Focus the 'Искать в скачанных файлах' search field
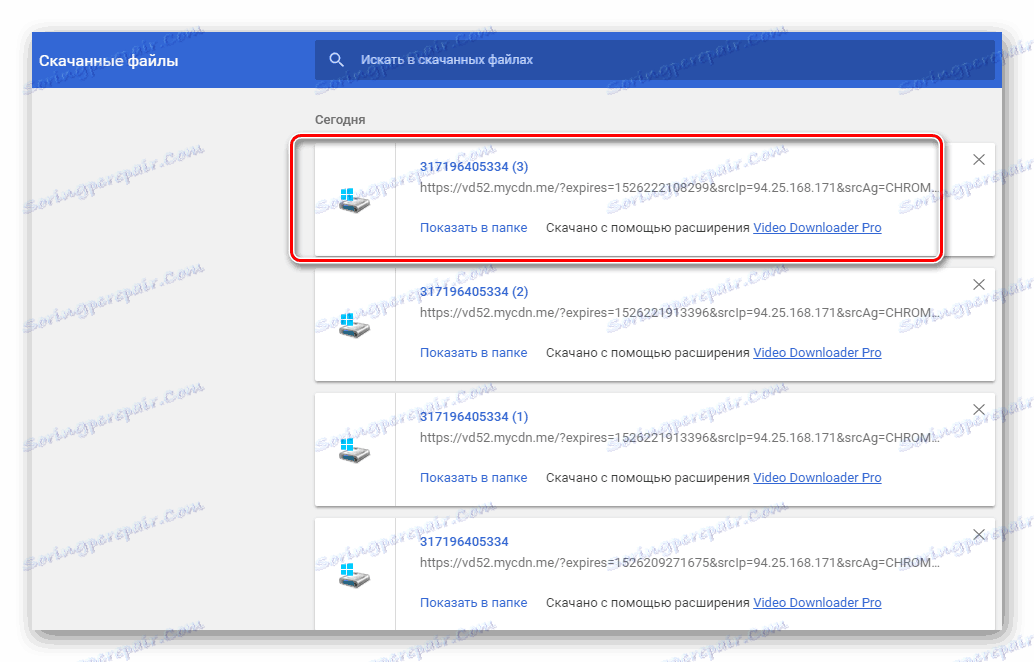The image size is (1034, 662). pos(654,60)
